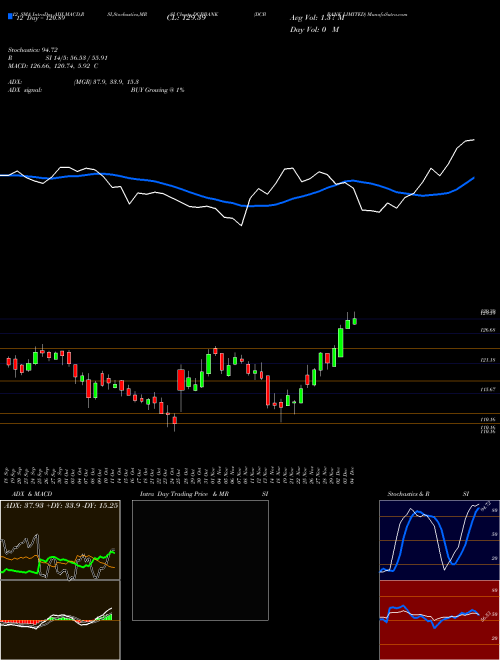The width and height of the screenshot is (500, 660).
Task: Click the 'Day Vol: 0 M' text
Action: click(x=314, y=30)
